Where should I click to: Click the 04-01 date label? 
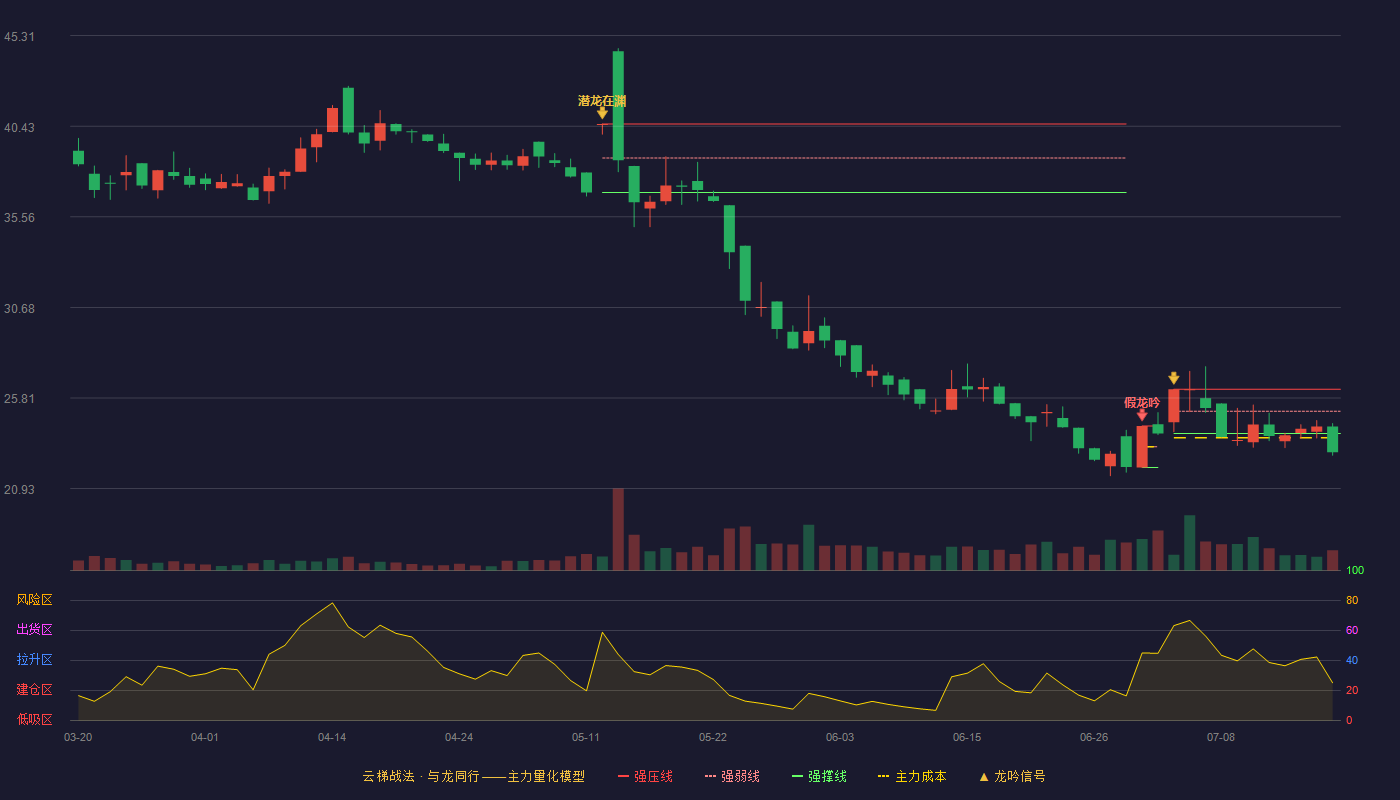(x=205, y=737)
